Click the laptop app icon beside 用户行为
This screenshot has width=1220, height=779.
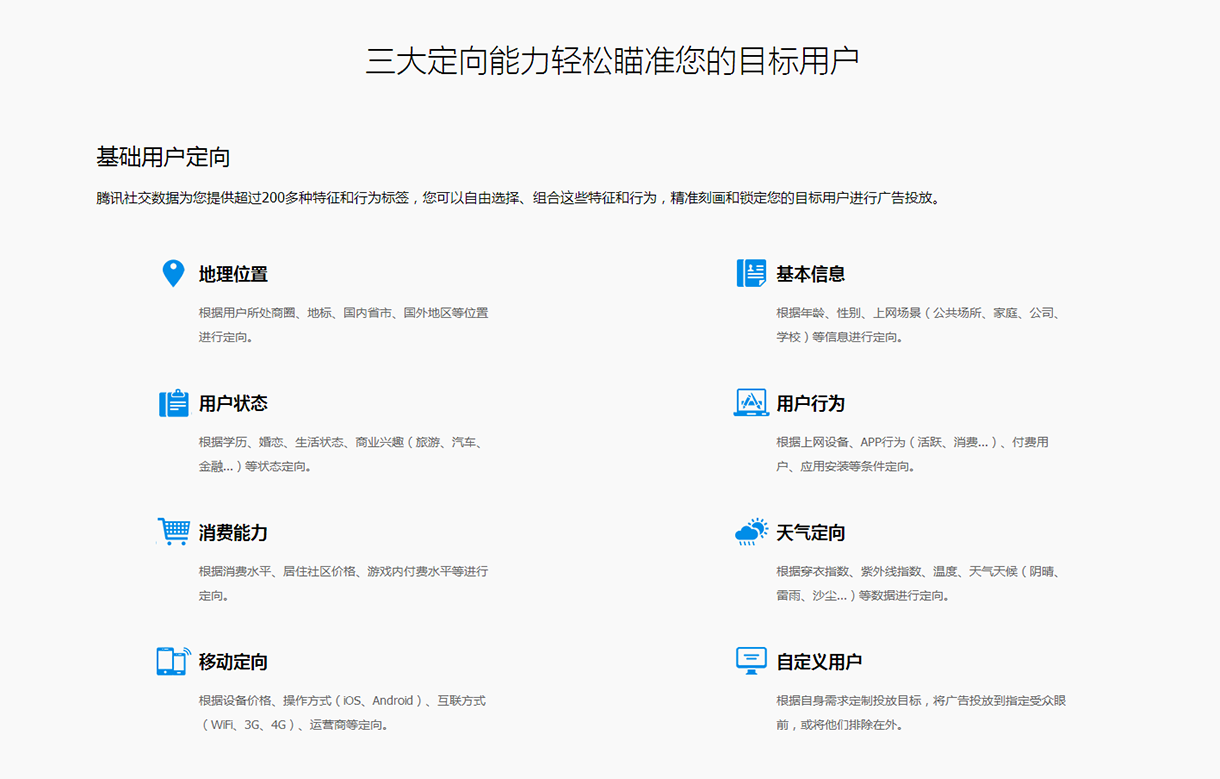pos(751,402)
